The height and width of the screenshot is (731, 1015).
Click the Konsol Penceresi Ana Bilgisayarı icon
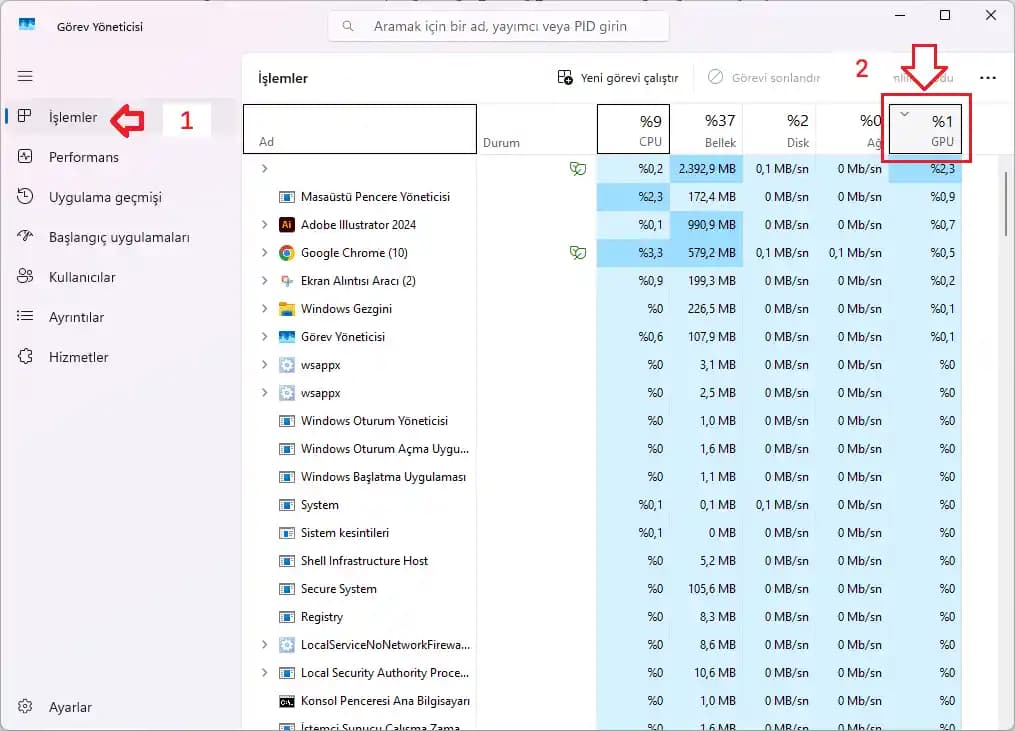(287, 701)
